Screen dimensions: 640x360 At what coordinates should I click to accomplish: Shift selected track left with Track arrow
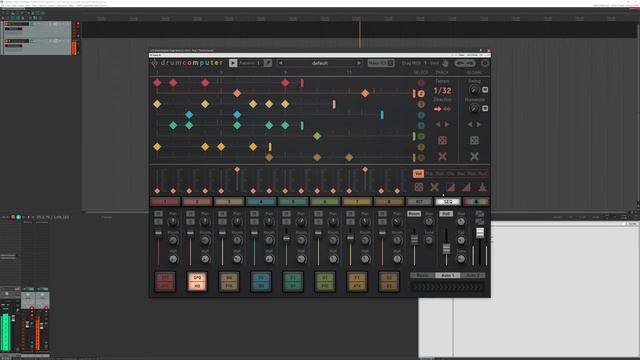[x=438, y=124]
